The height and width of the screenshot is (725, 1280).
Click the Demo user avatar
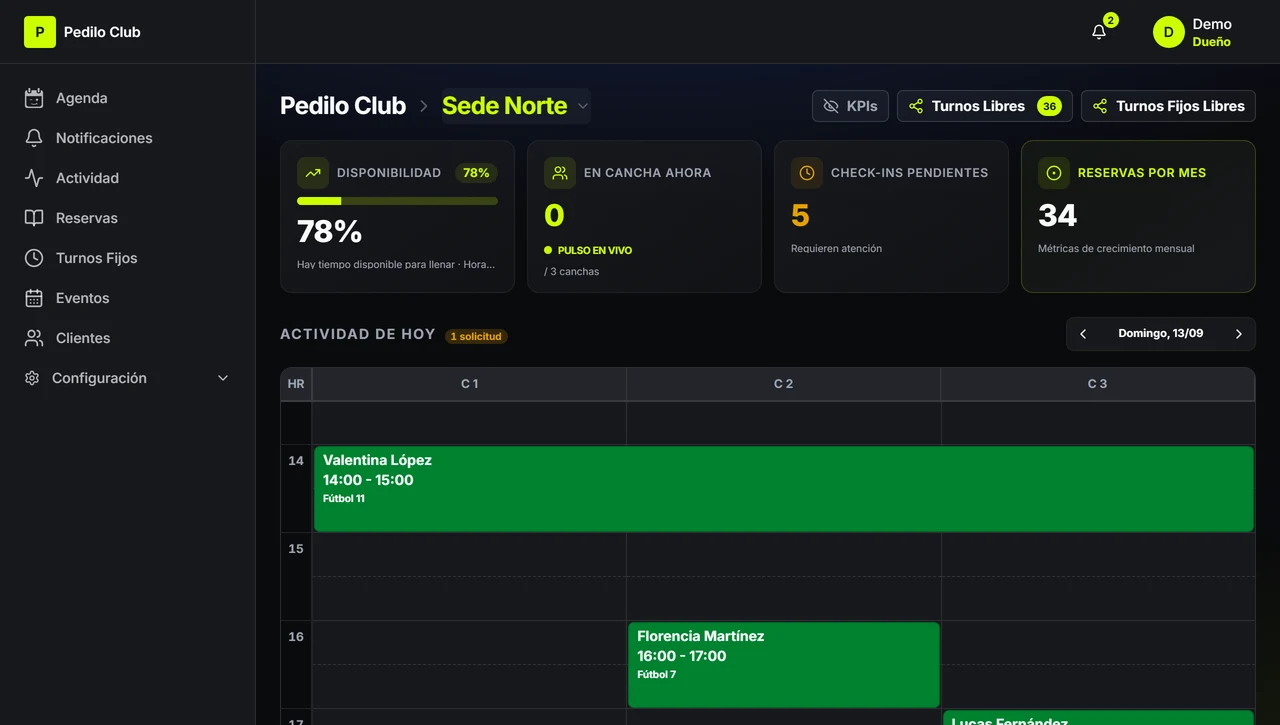point(1168,32)
